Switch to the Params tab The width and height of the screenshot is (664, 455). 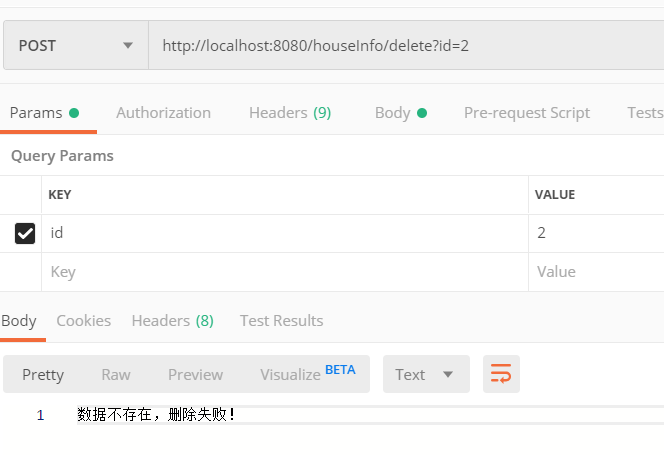(44, 113)
